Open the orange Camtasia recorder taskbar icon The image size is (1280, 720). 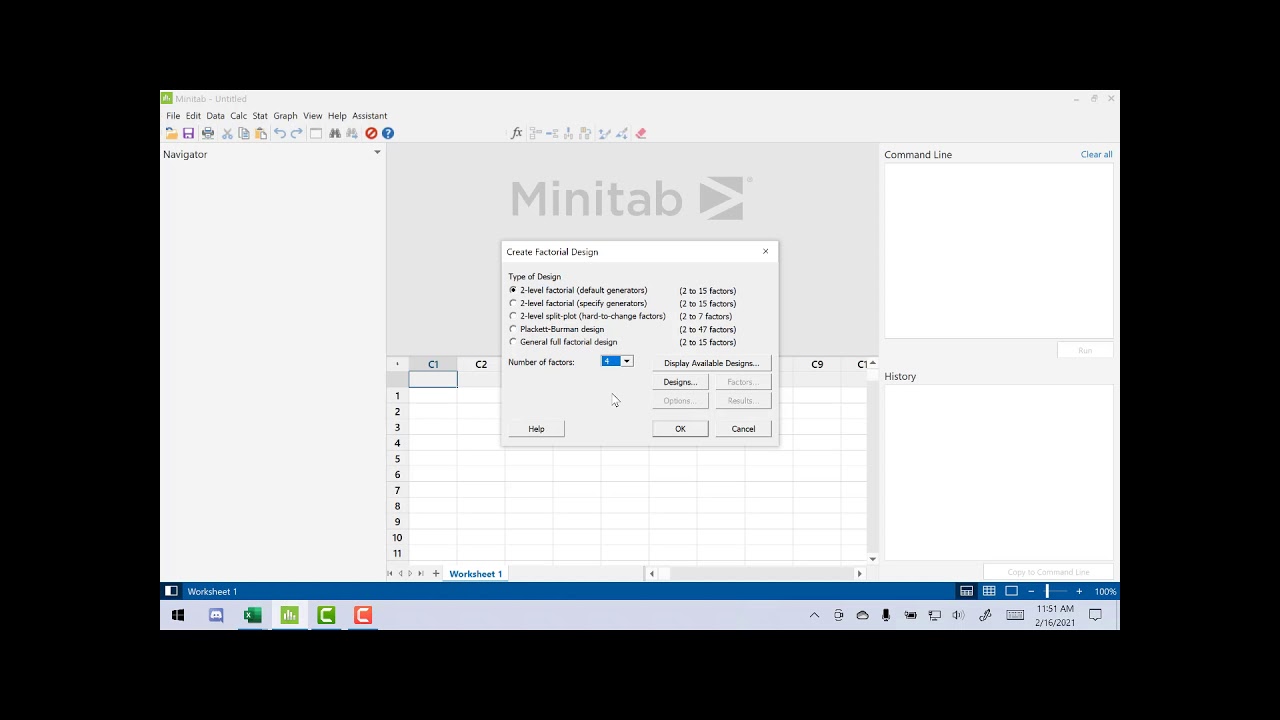363,615
